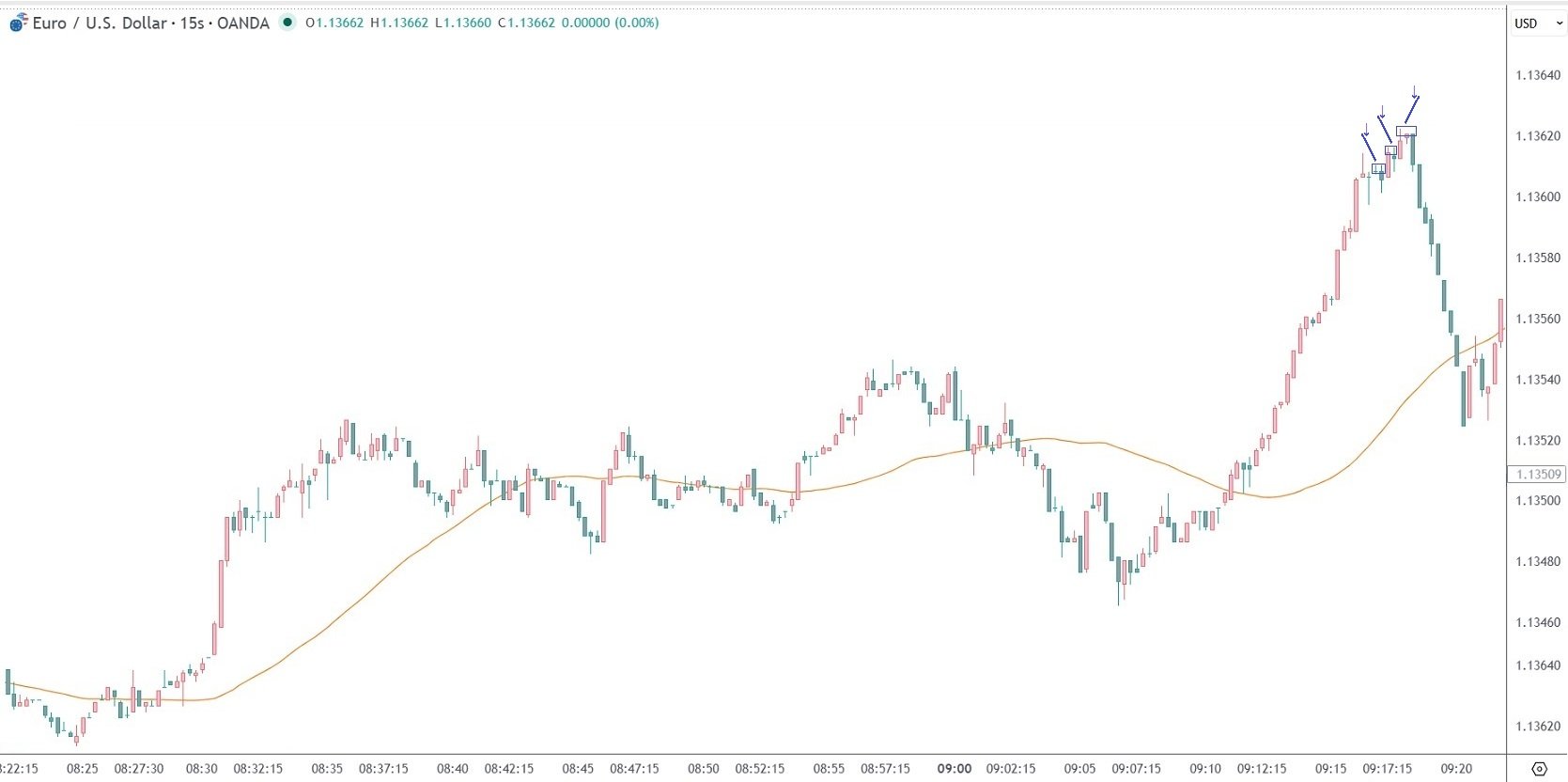Screen dimensions: 1568x782
Task: Click the 08:27:30 time axis label
Action: (x=139, y=769)
